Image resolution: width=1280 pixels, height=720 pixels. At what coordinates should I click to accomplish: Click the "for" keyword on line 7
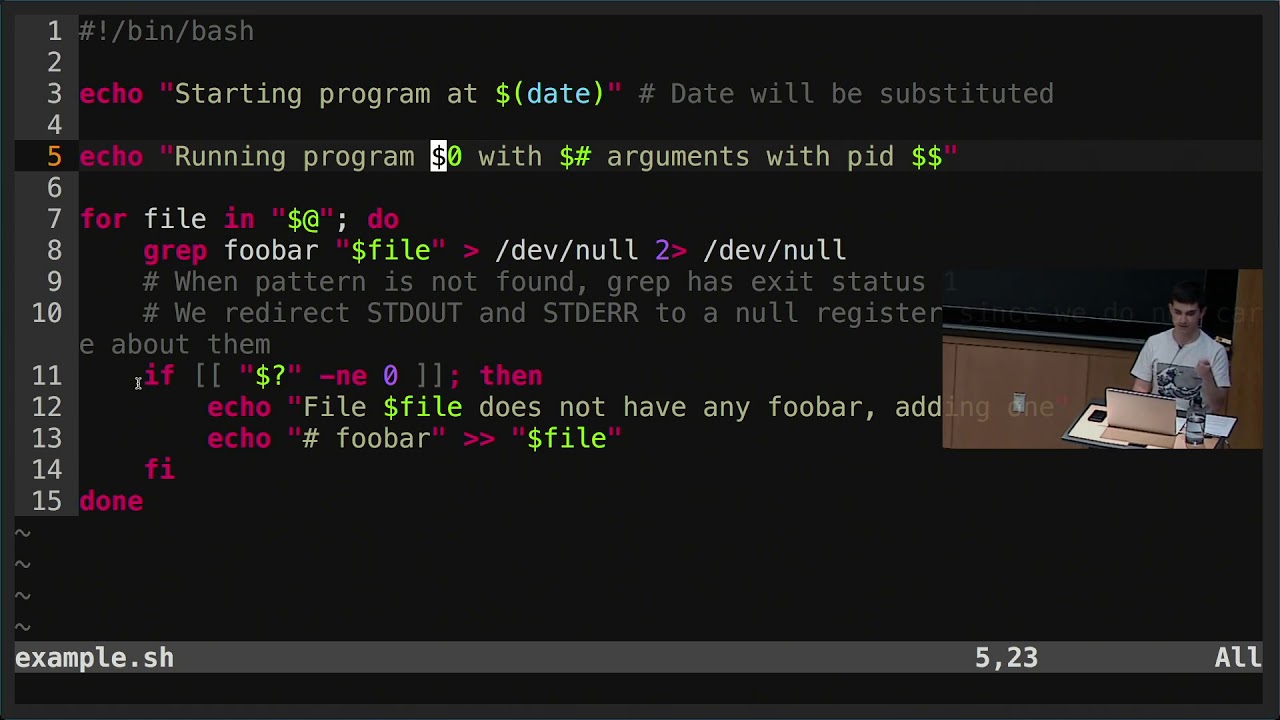click(103, 219)
